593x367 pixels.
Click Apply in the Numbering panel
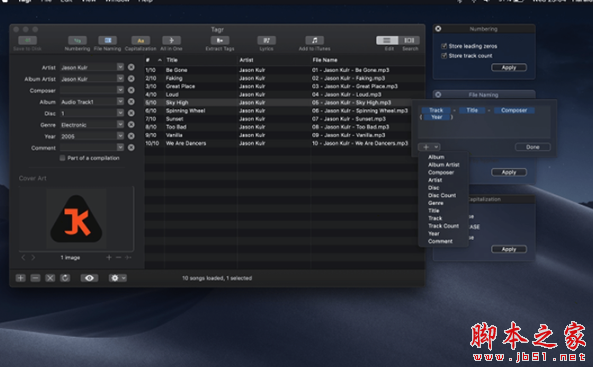[x=509, y=67]
